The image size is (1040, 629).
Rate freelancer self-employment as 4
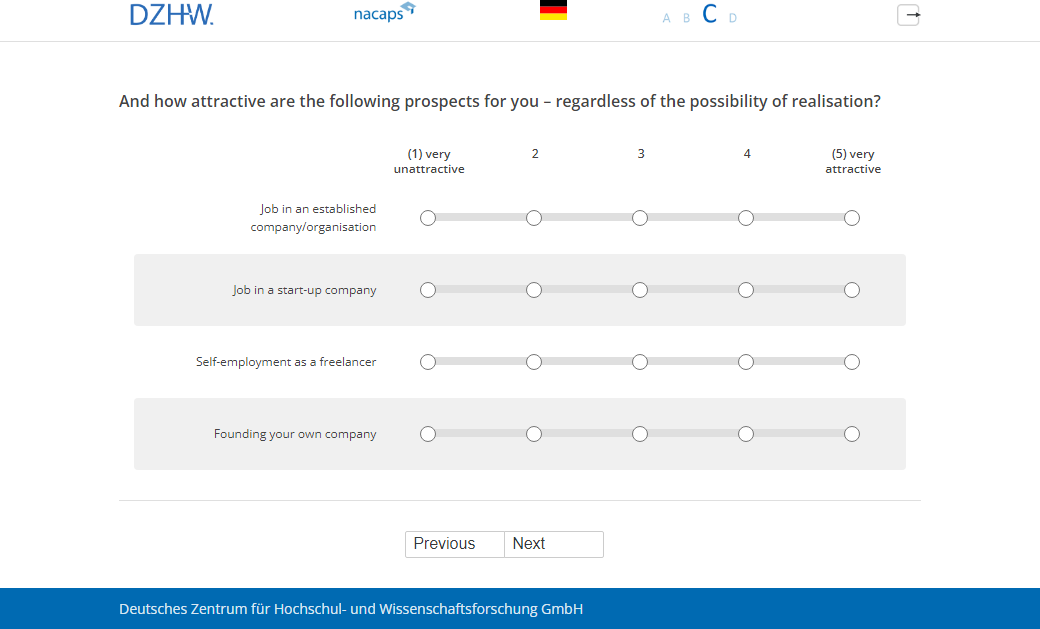click(x=746, y=362)
